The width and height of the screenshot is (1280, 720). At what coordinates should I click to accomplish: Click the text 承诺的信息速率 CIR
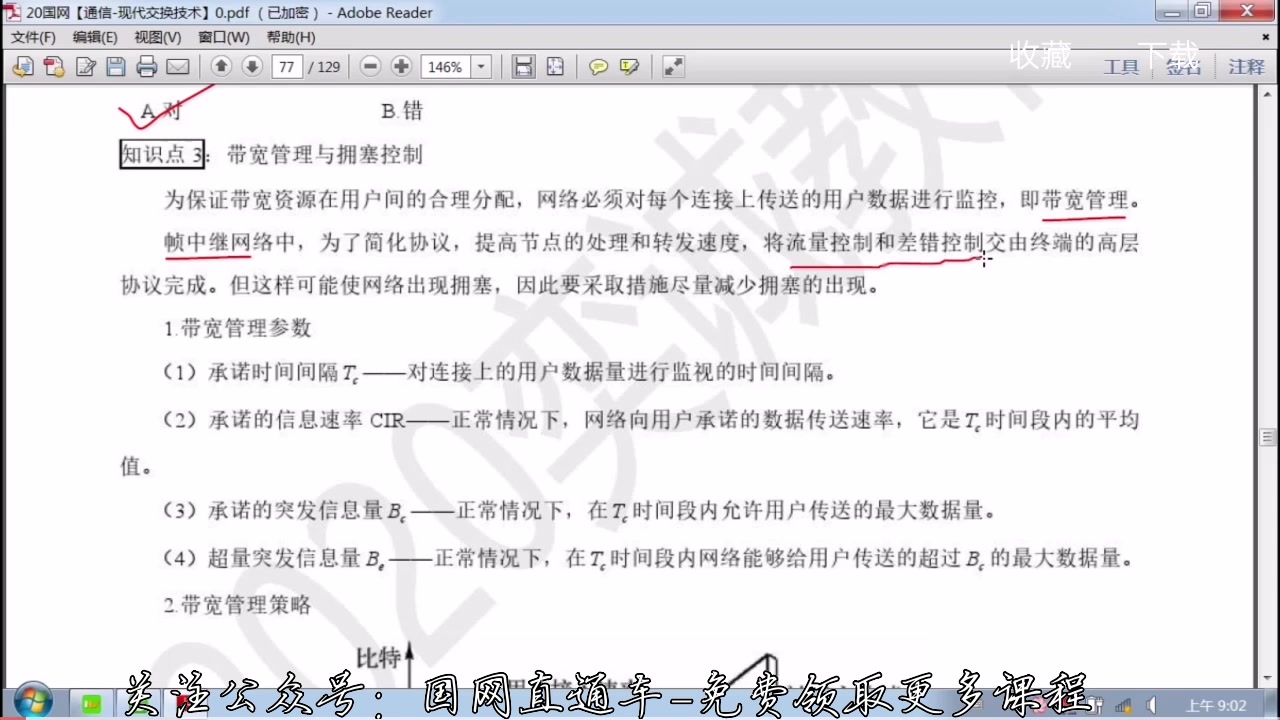point(307,420)
